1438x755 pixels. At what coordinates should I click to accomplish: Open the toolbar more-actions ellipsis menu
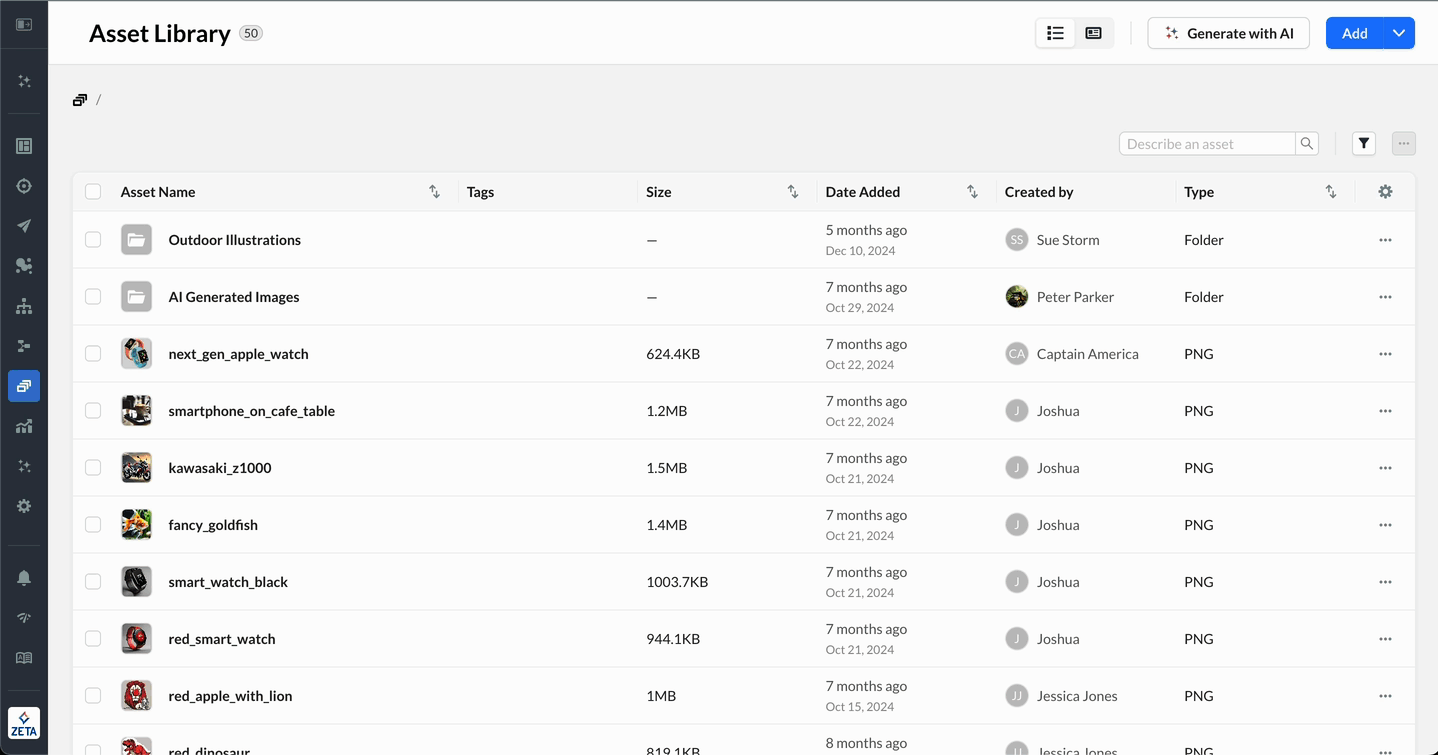click(1403, 144)
